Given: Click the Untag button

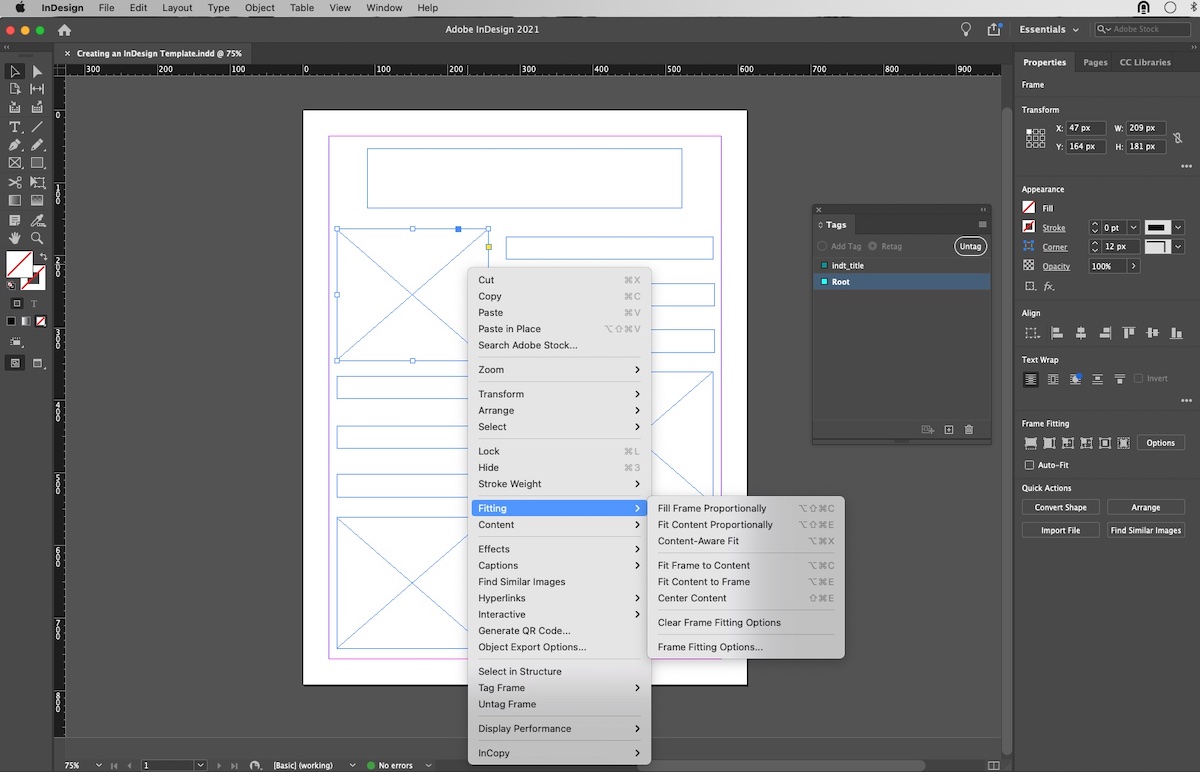Looking at the screenshot, I should pos(969,246).
